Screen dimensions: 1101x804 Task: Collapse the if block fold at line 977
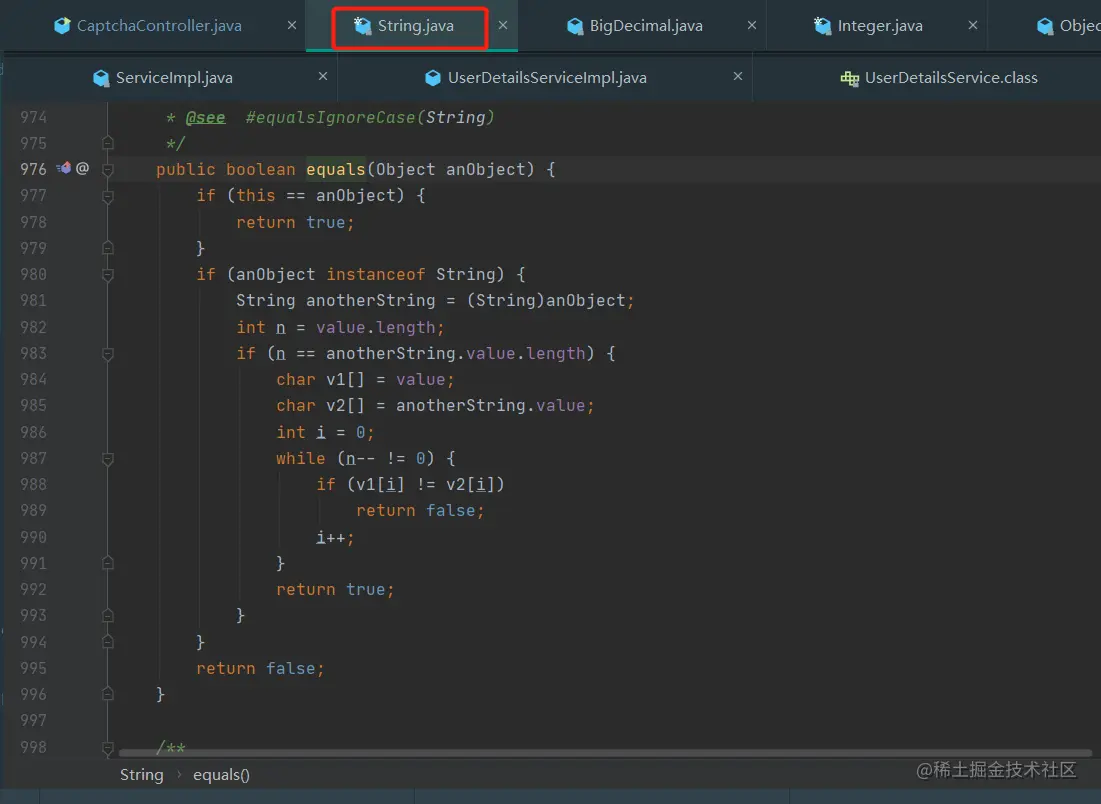pyautogui.click(x=108, y=196)
